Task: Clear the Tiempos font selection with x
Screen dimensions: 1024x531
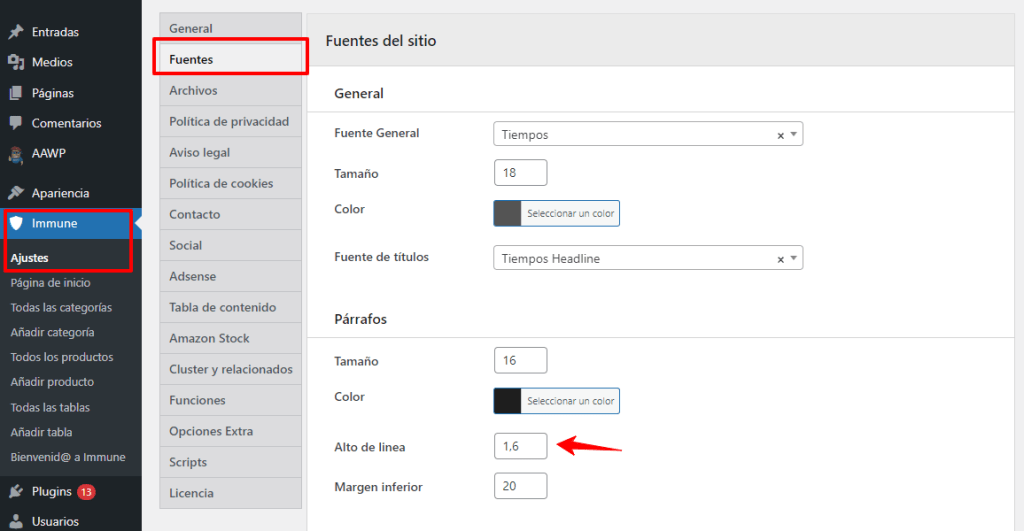Action: point(780,135)
